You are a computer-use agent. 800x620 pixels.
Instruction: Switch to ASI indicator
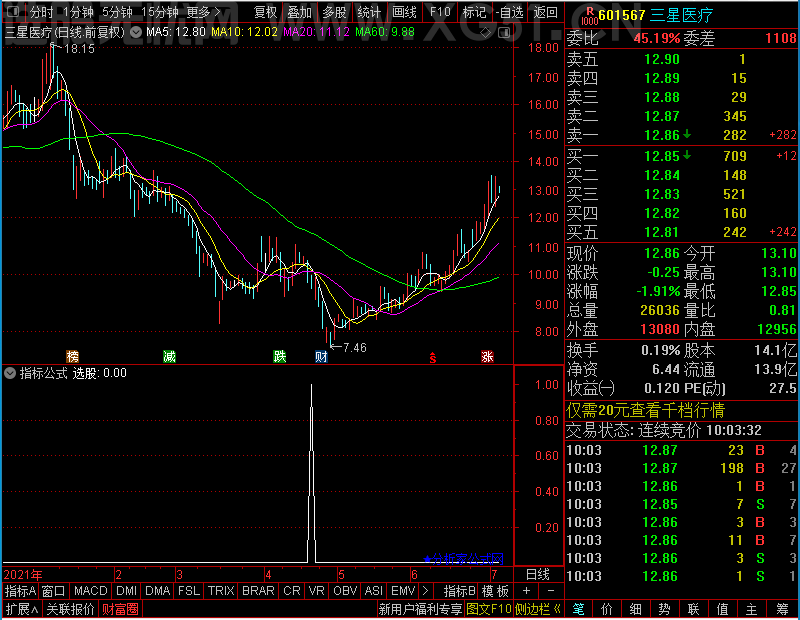click(373, 591)
